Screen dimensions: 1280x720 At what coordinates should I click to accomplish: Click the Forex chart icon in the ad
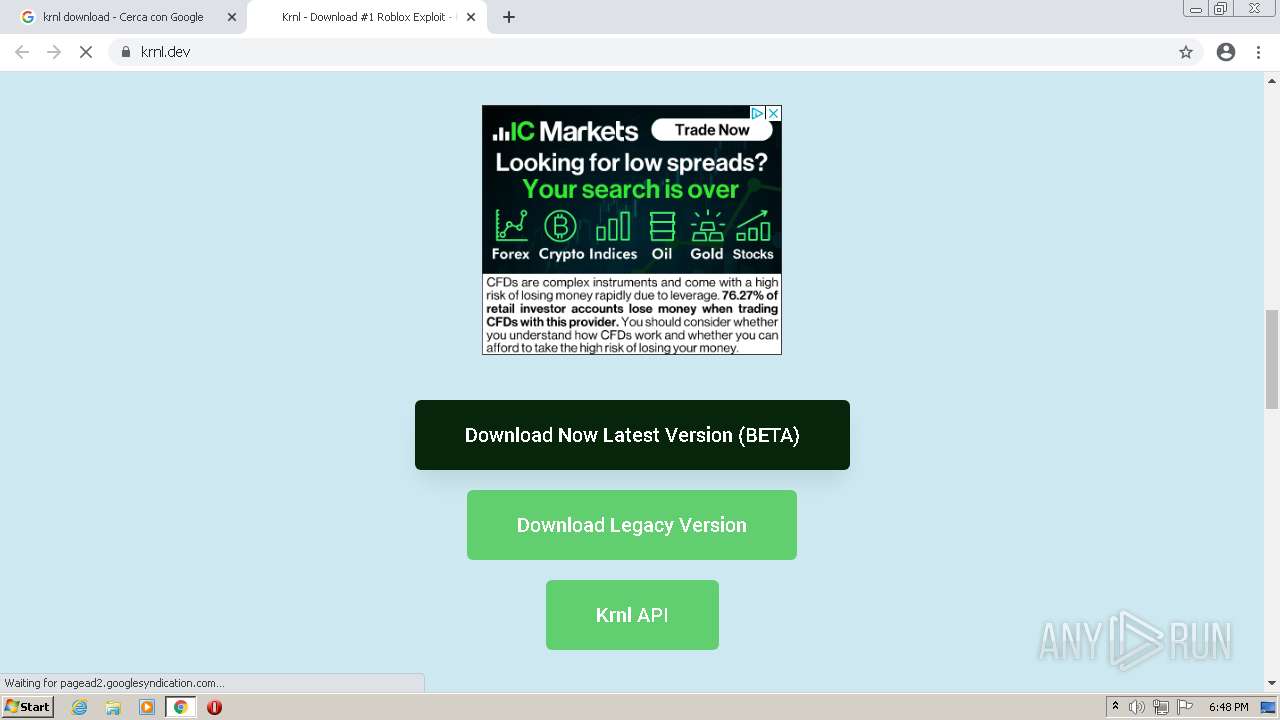(x=511, y=226)
